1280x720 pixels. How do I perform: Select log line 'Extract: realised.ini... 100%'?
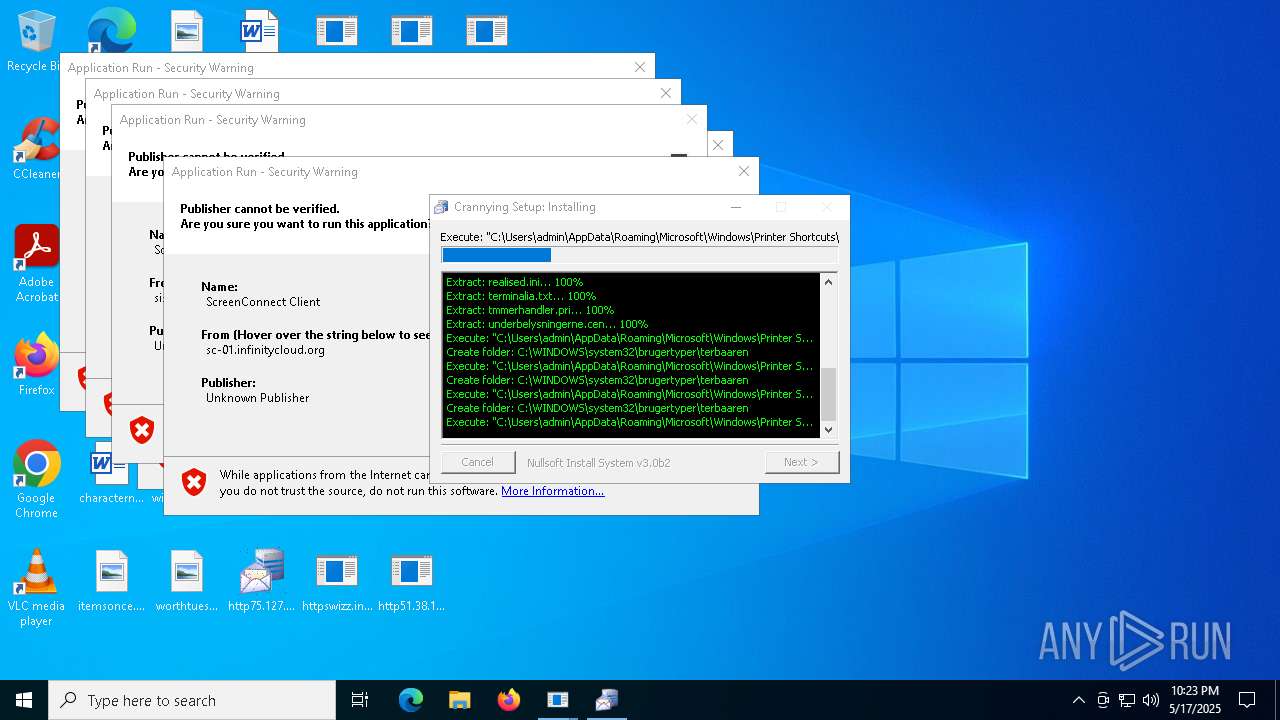514,282
